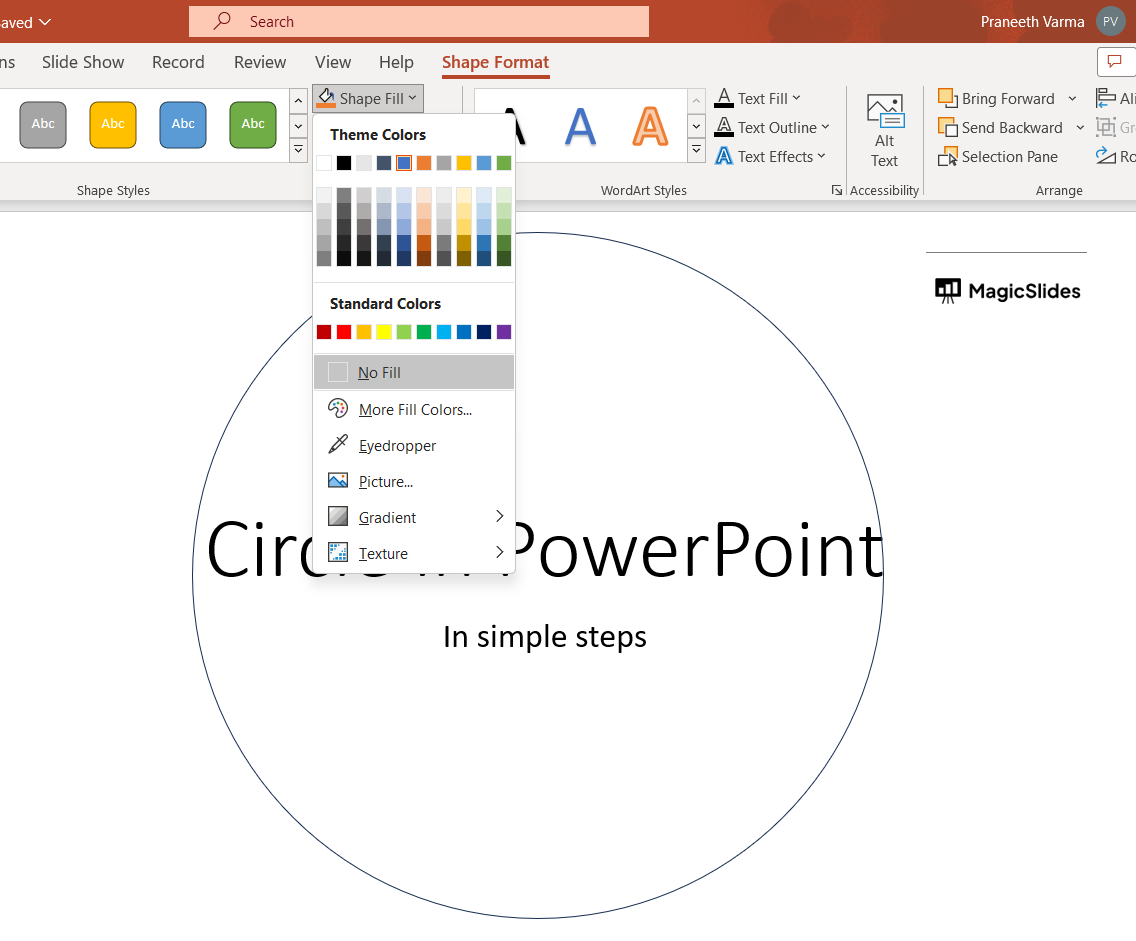The height and width of the screenshot is (941, 1136).
Task: Click the Alt Text icon
Action: 884,110
